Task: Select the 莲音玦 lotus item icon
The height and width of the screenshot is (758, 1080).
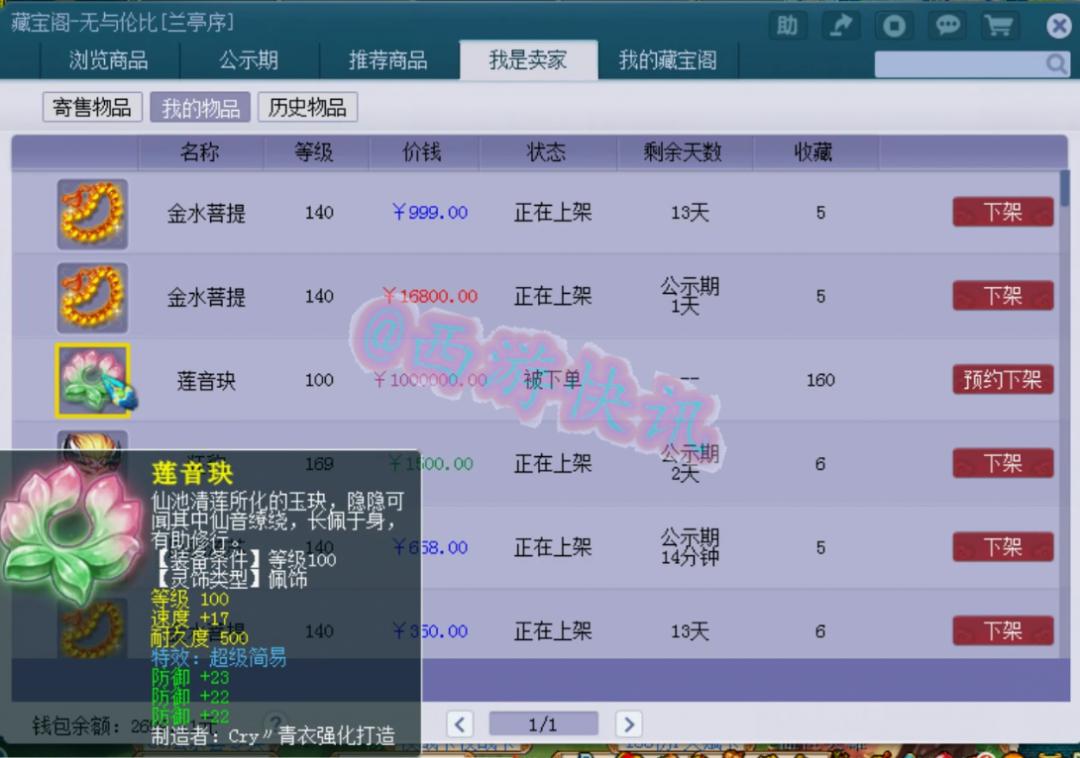Action: [93, 380]
